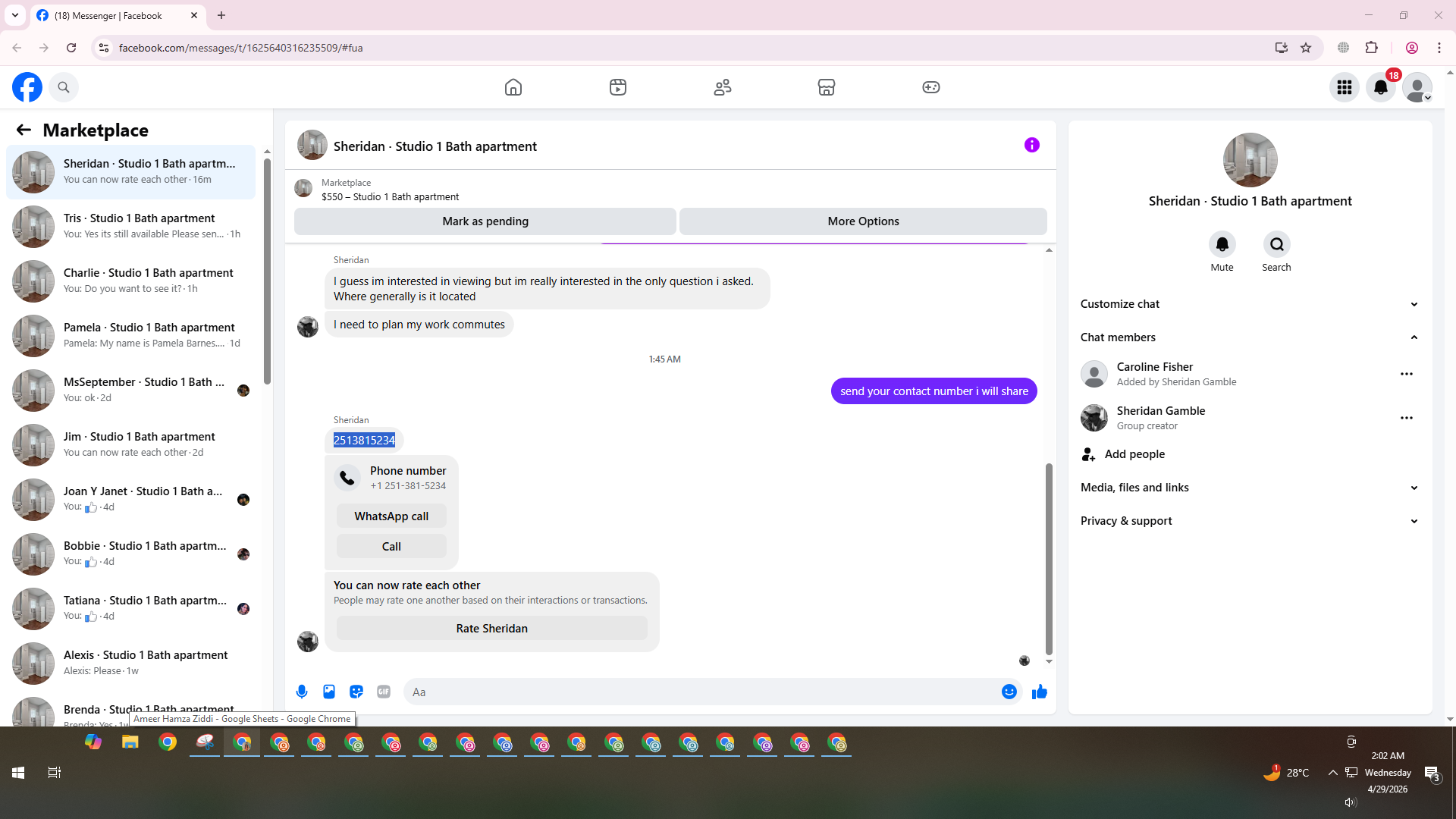1456x819 pixels.
Task: Click the conversation information icon
Action: click(x=1031, y=145)
